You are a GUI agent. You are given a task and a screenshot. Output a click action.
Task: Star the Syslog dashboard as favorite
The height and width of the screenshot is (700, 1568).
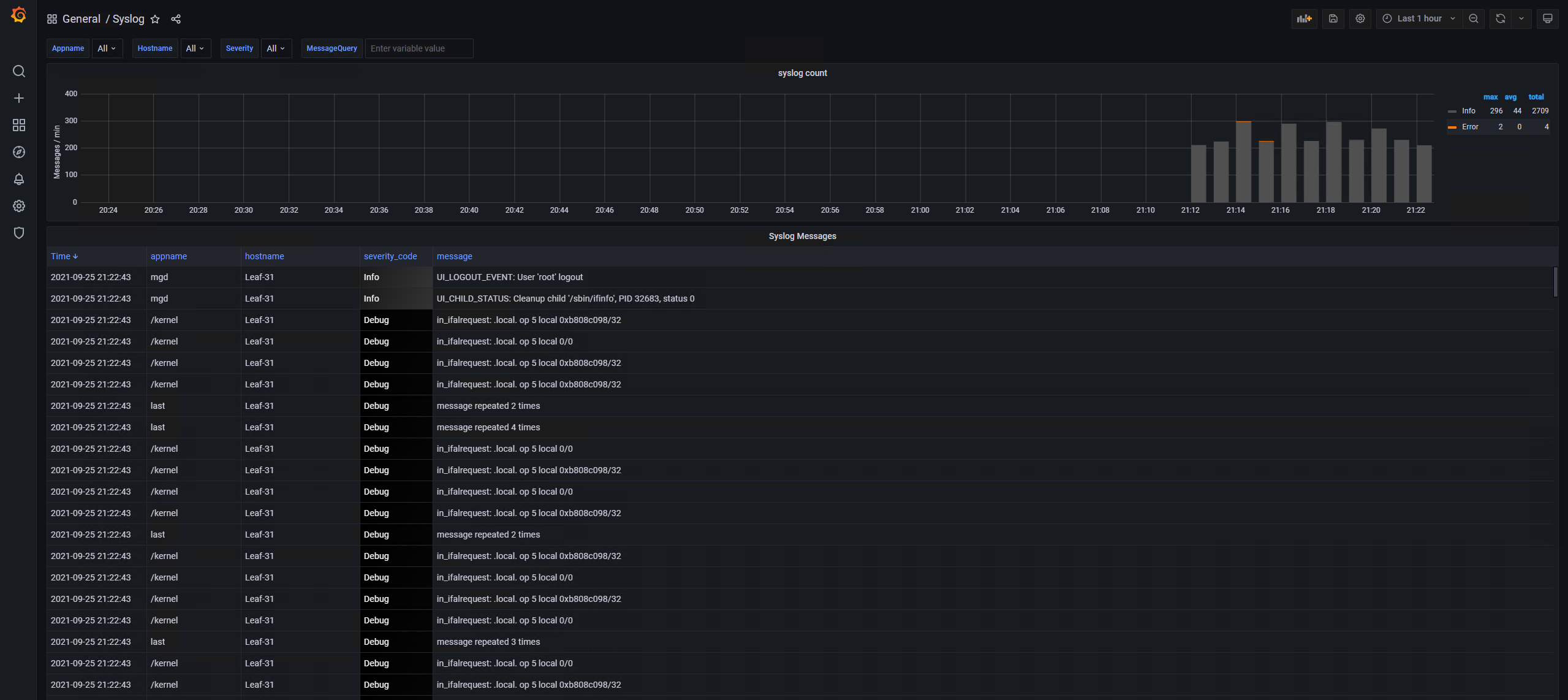point(155,19)
